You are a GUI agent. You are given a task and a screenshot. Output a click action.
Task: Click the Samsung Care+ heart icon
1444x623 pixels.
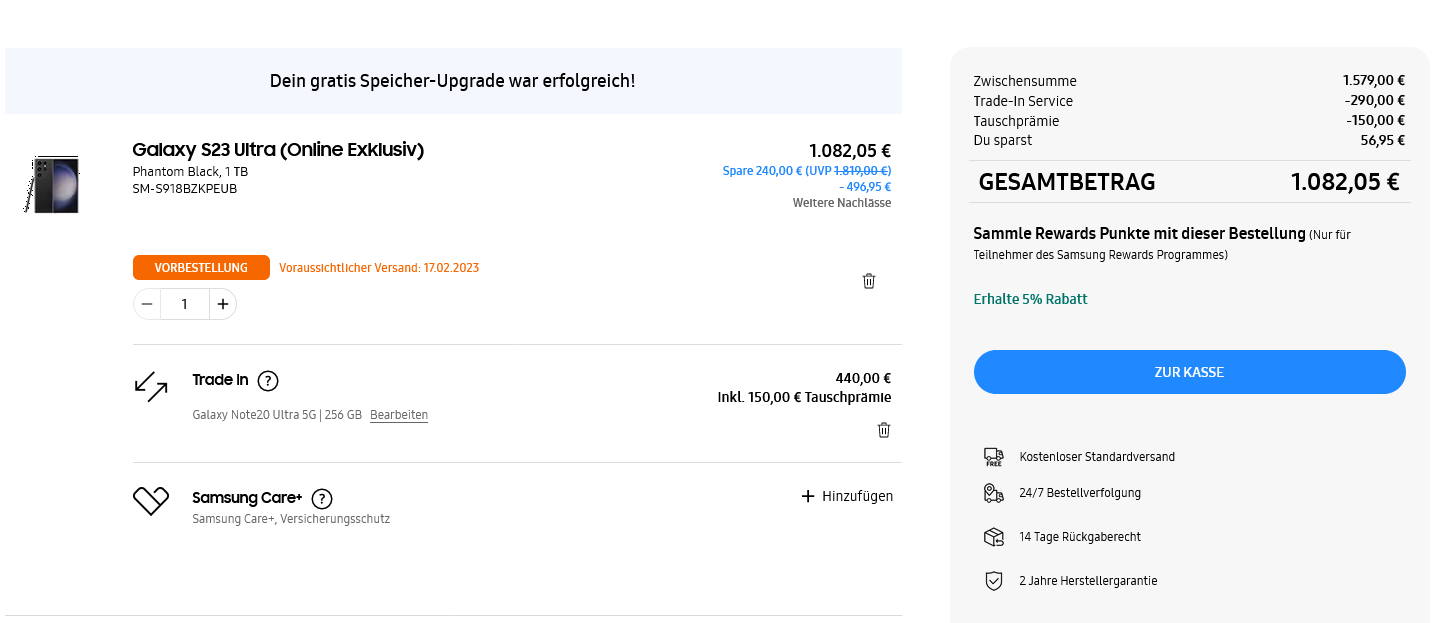151,501
